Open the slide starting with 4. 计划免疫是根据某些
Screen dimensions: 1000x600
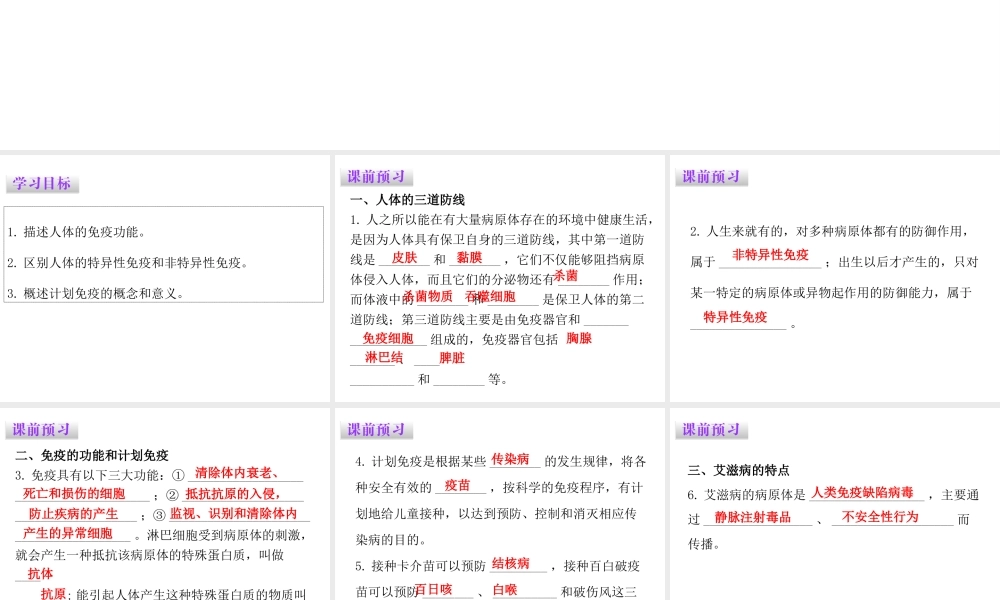499,504
